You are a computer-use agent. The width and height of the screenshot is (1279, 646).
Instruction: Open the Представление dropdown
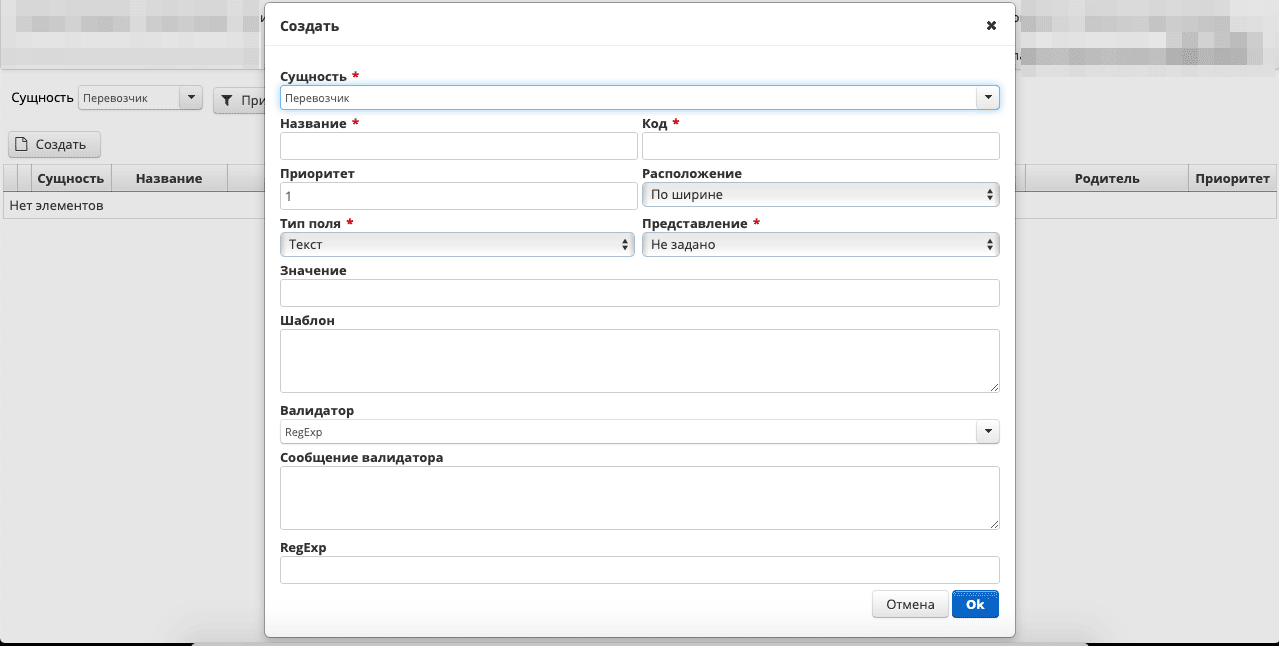click(x=820, y=244)
